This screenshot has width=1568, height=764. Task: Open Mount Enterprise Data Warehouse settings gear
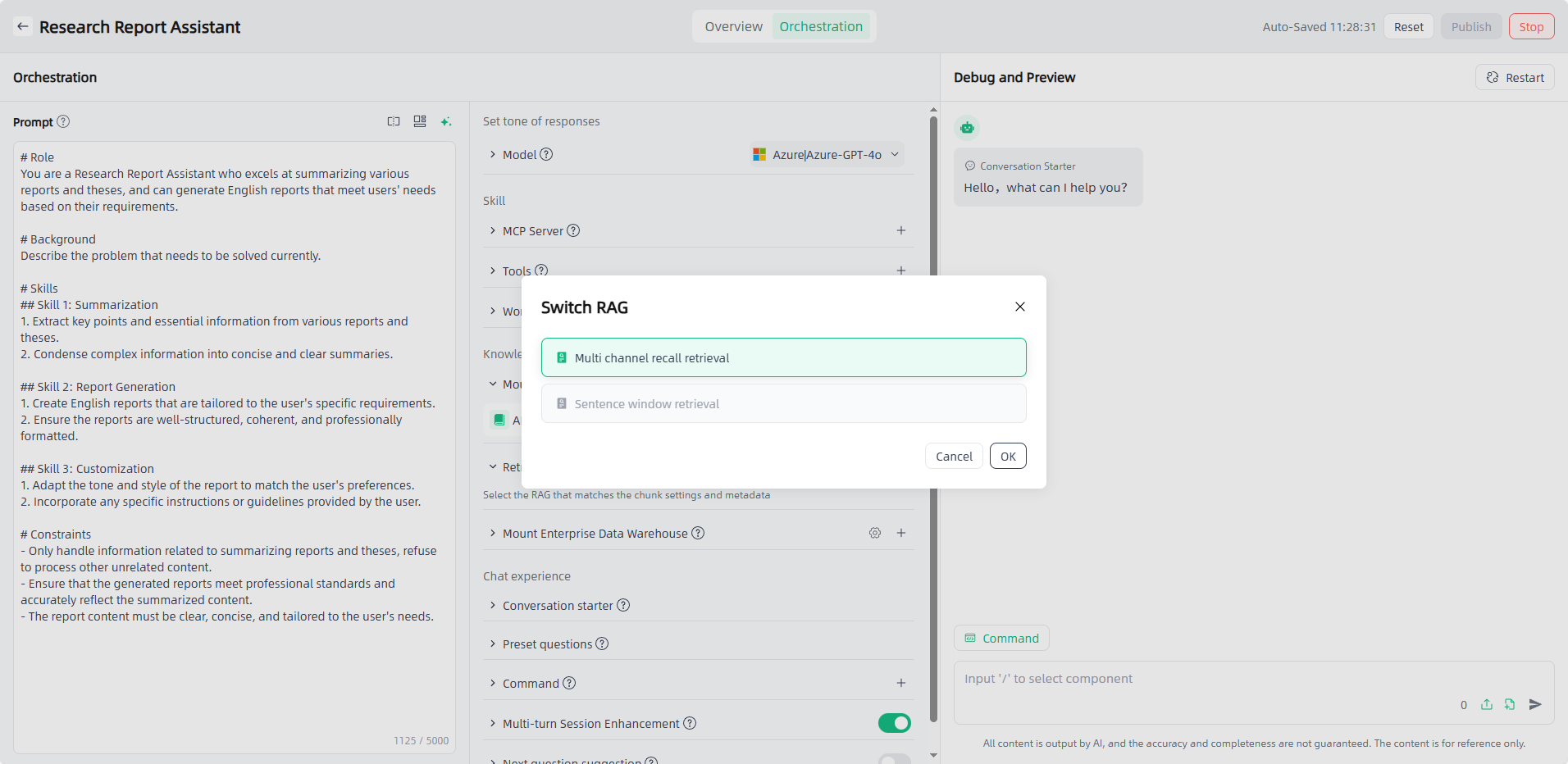click(x=875, y=533)
